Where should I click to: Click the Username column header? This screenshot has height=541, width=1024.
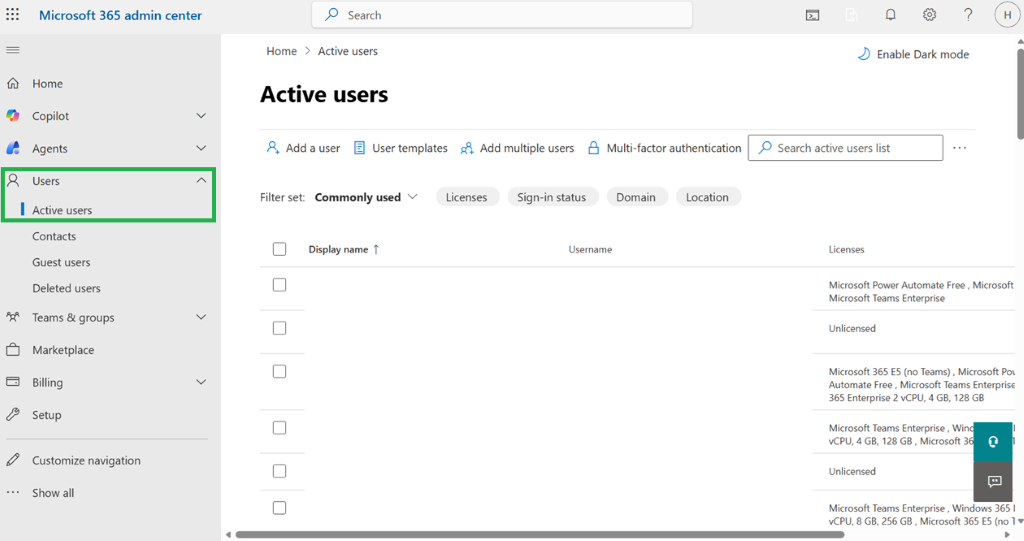coord(590,249)
